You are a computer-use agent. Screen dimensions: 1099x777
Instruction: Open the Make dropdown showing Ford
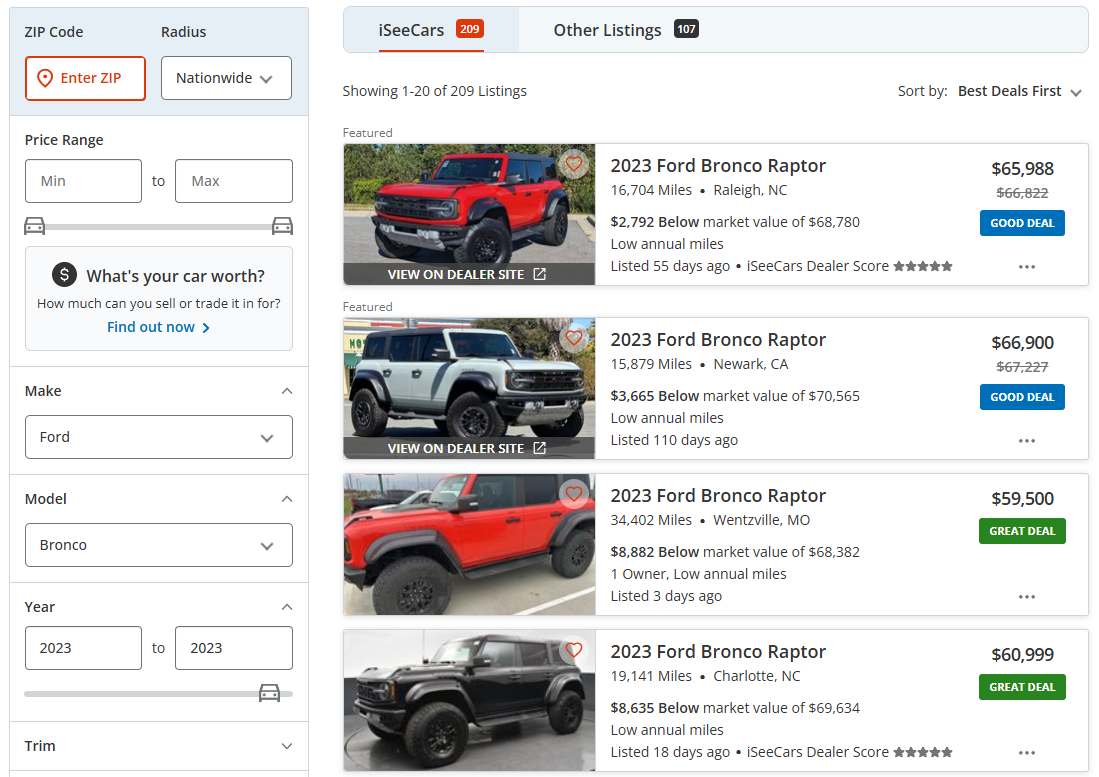[159, 437]
